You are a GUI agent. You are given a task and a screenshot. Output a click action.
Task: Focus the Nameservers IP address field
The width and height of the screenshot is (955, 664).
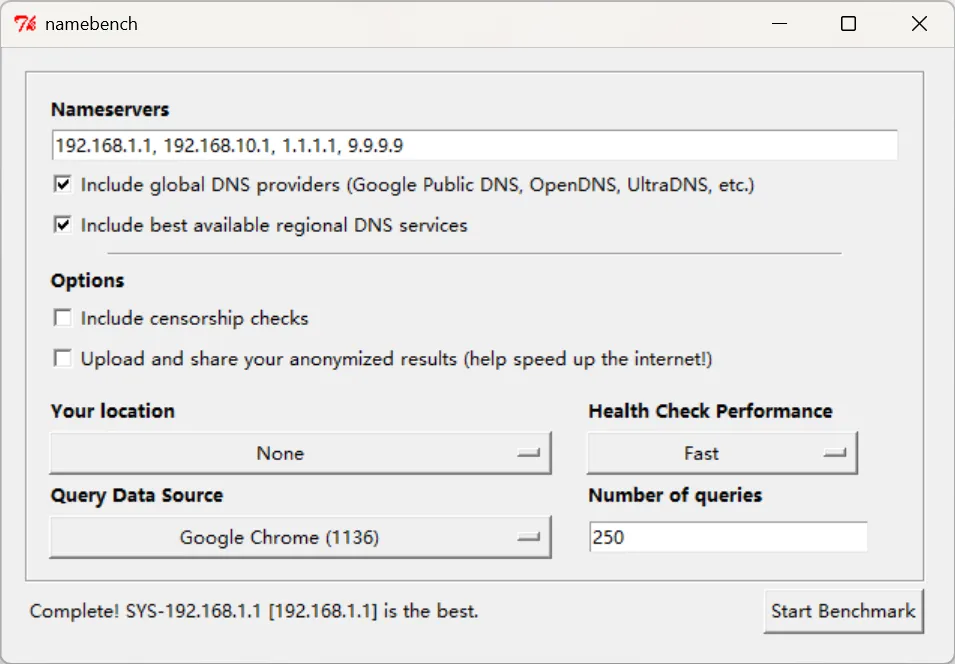pos(474,146)
